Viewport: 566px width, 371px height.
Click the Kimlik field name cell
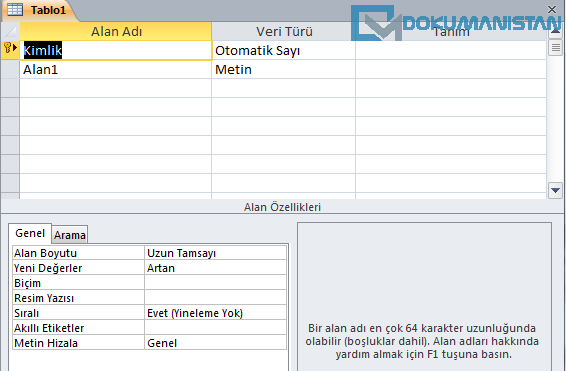click(116, 50)
